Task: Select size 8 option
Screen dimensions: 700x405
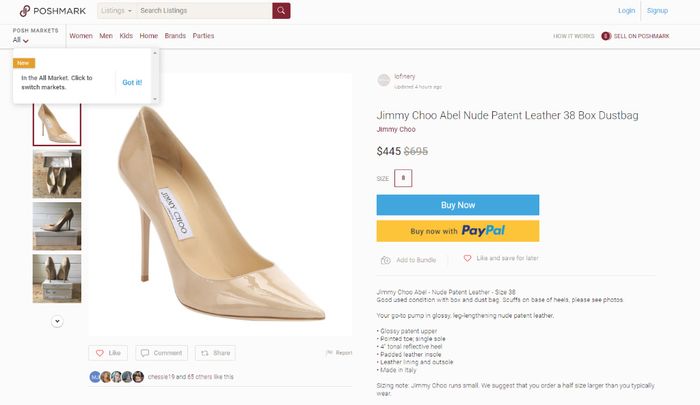Action: pyautogui.click(x=403, y=178)
